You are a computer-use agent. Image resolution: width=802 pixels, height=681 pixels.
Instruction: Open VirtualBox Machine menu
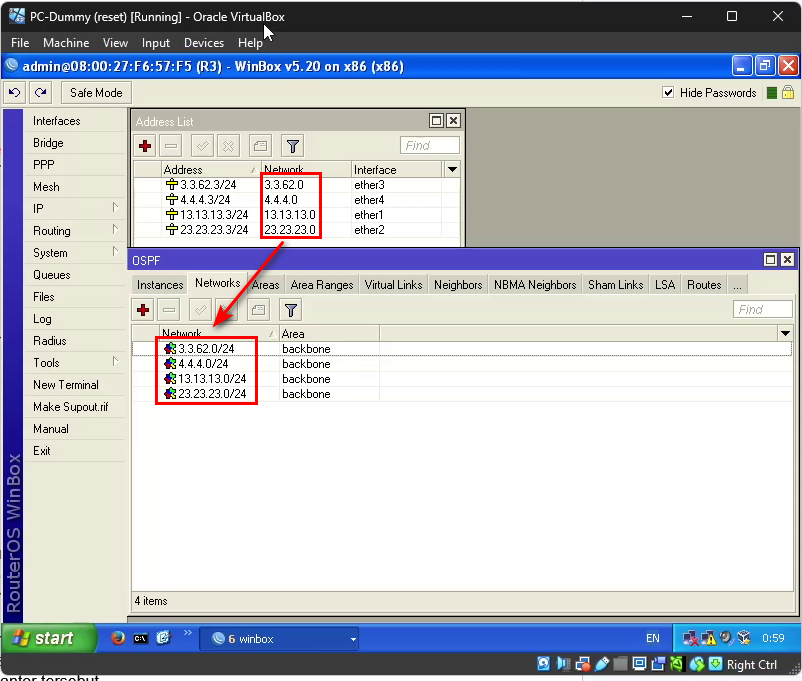66,42
